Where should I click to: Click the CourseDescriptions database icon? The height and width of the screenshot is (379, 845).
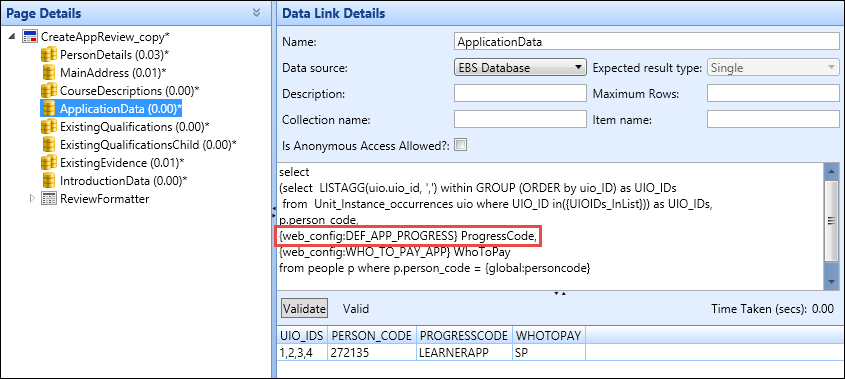pyautogui.click(x=49, y=90)
